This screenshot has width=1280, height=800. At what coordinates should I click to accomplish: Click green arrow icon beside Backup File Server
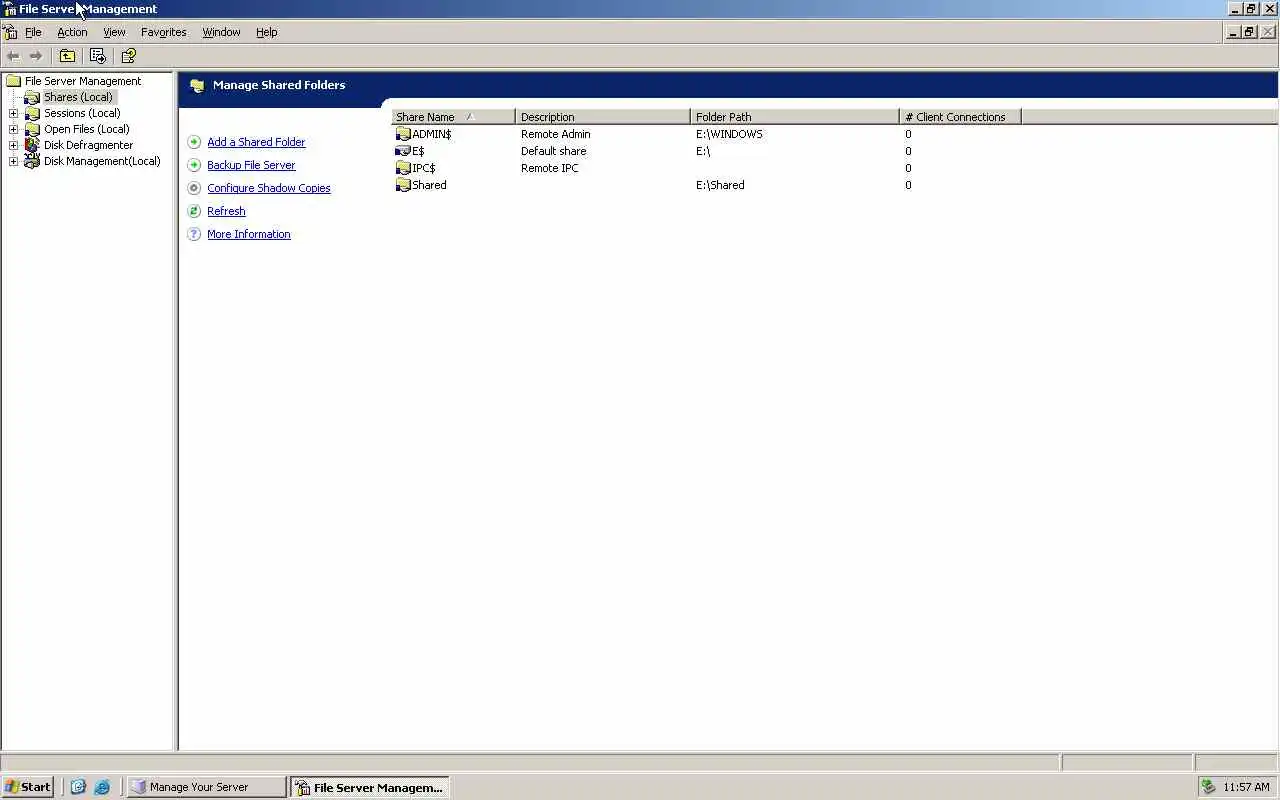(194, 165)
